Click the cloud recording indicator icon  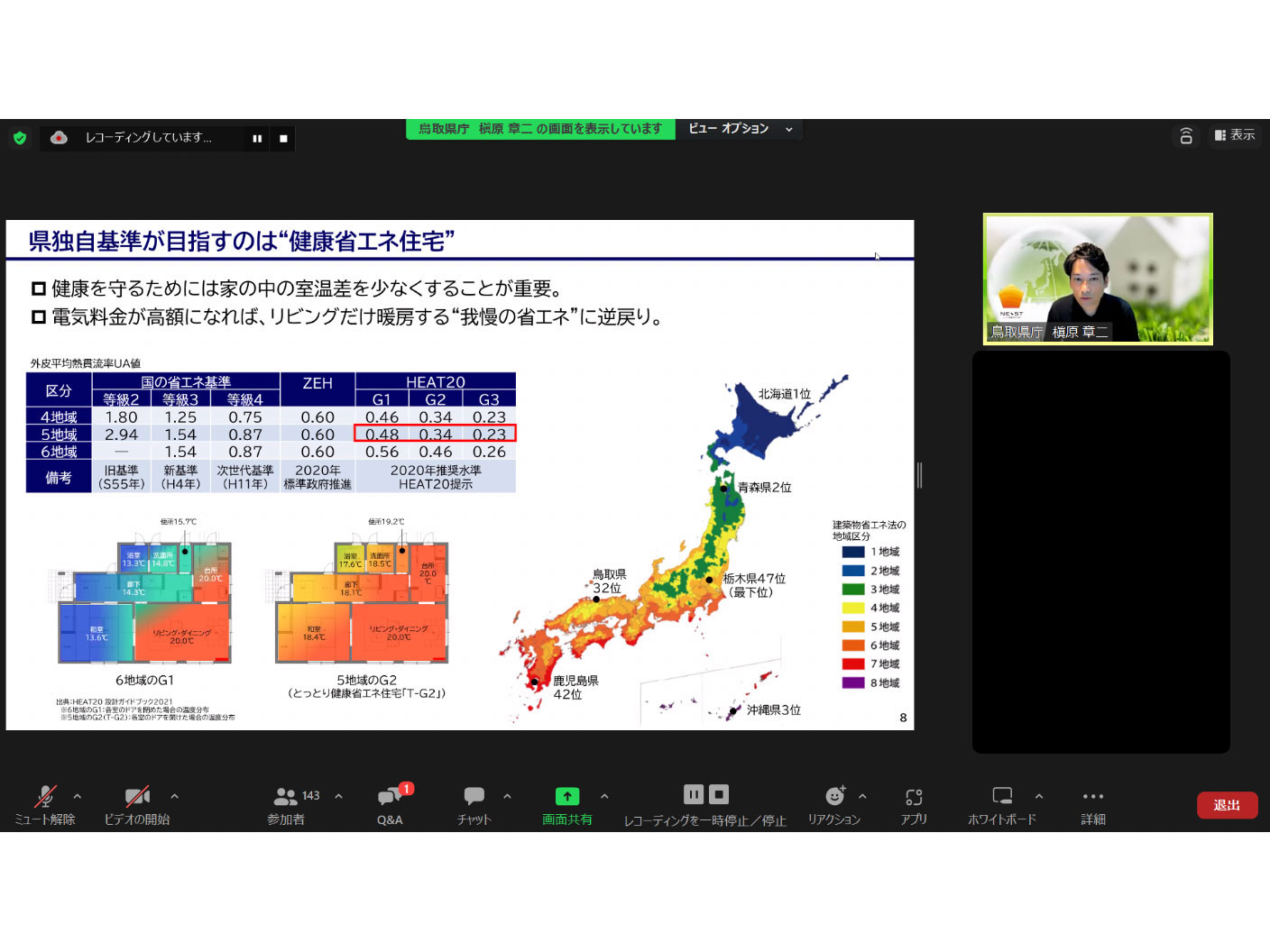click(x=59, y=138)
